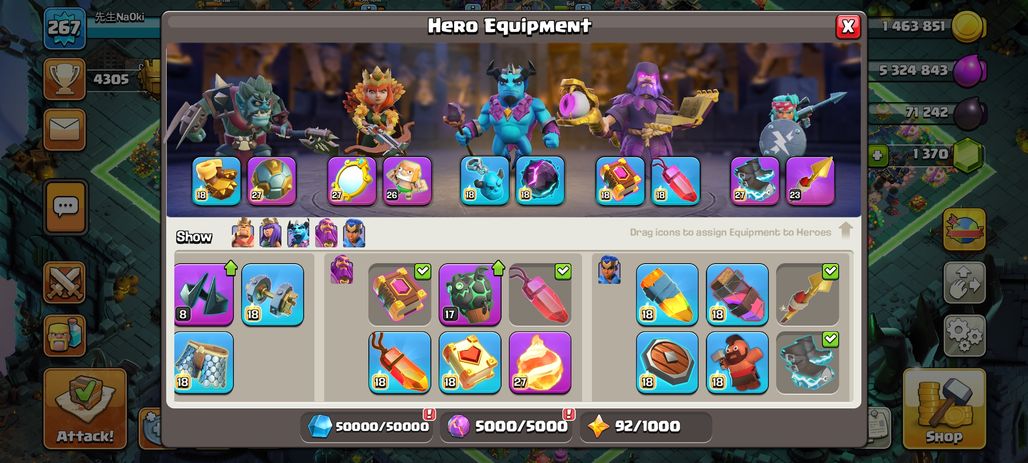Screen dimensions: 1028x463
Task: Filter equipment by Barbarian King portrait
Action: point(243,233)
